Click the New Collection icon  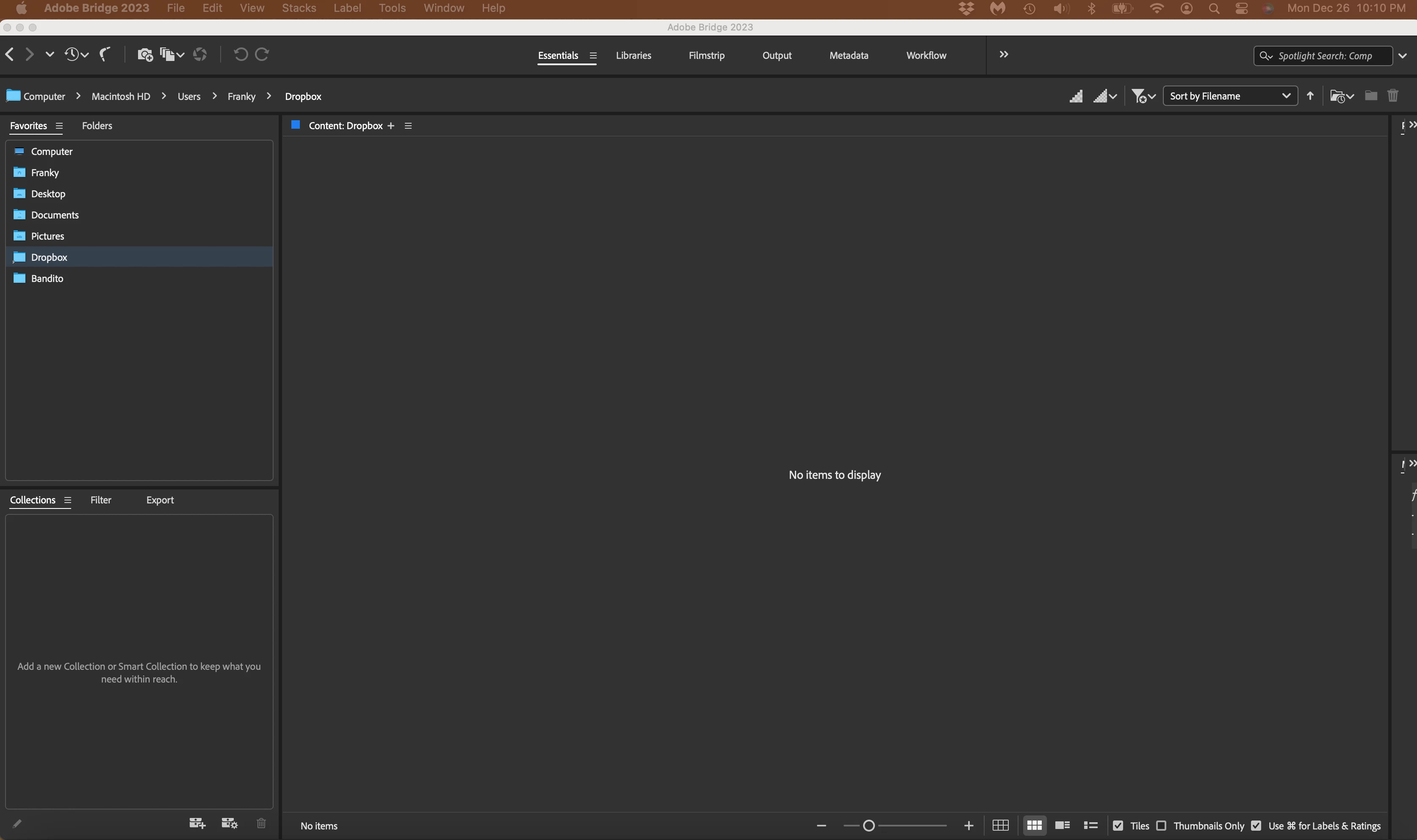click(197, 823)
